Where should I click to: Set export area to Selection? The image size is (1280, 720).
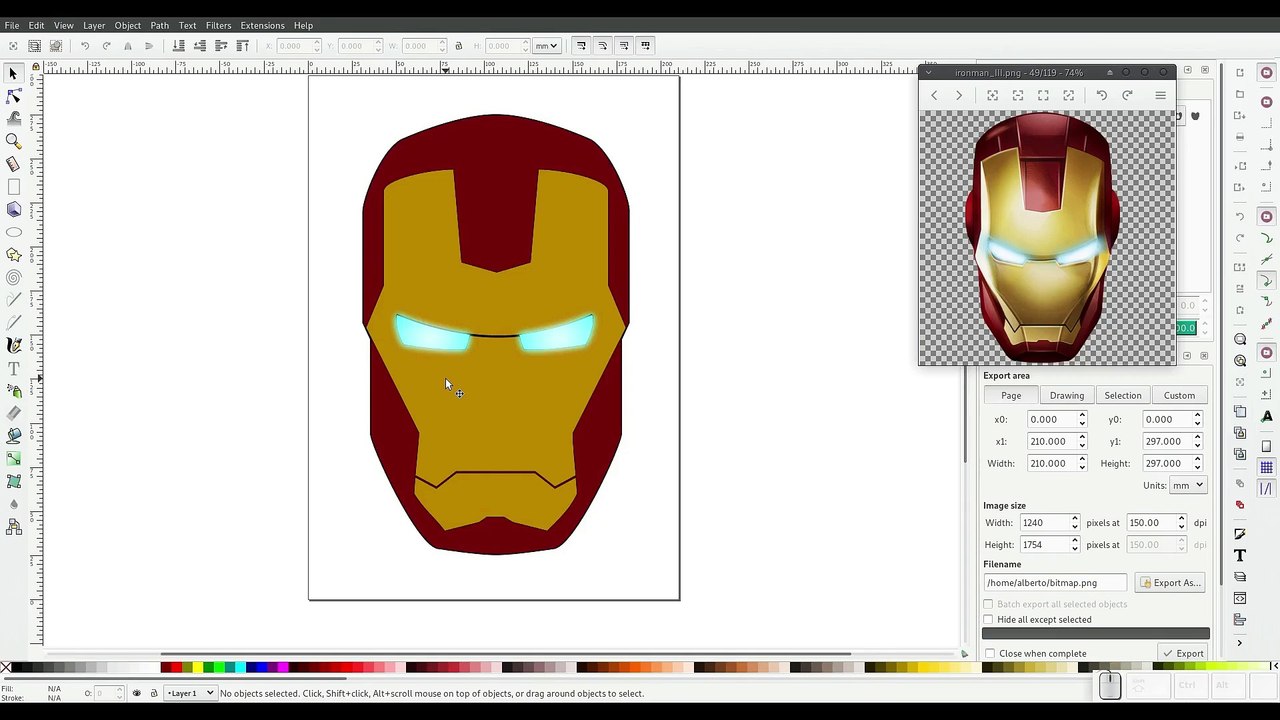[1123, 395]
